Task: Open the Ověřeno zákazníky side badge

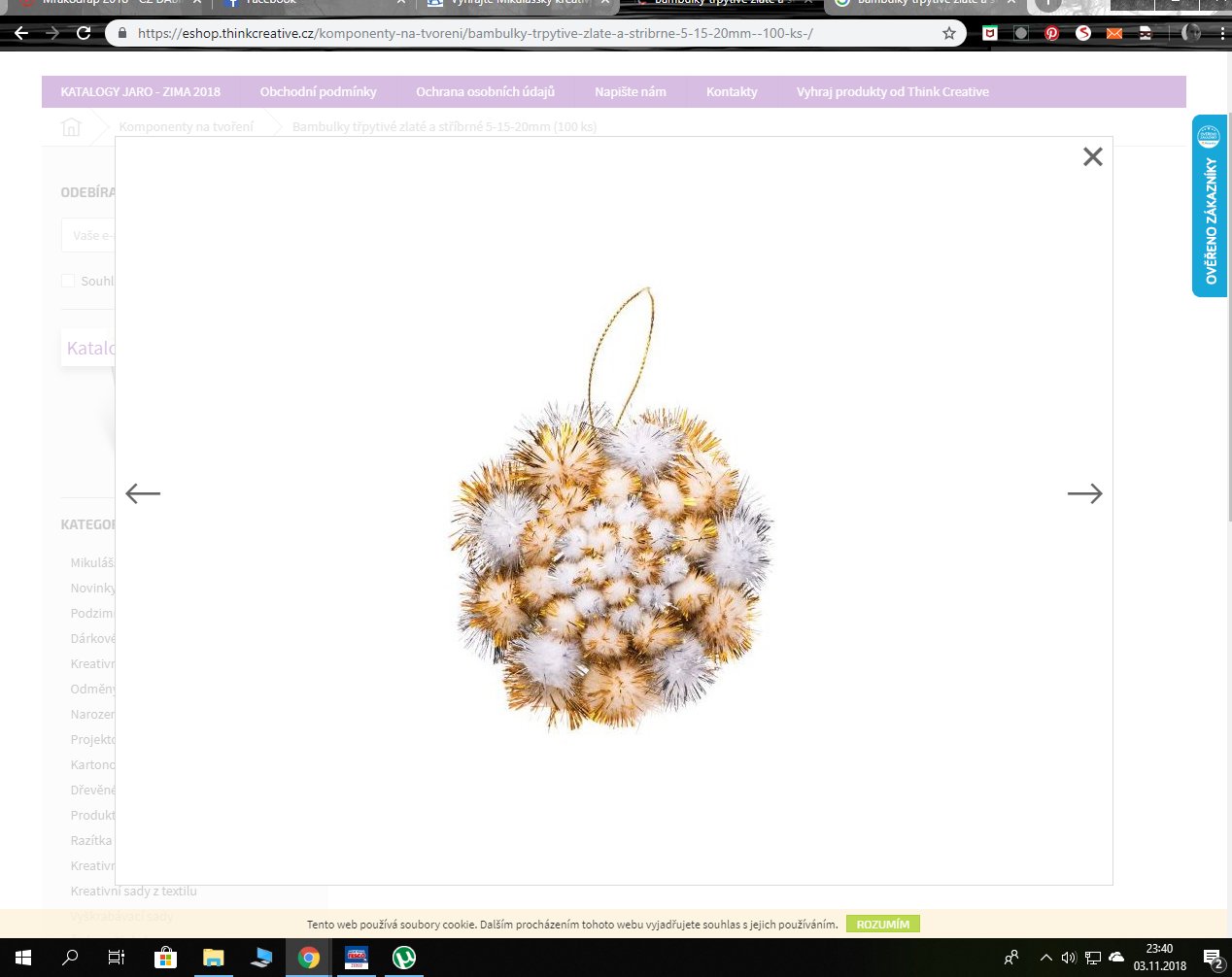Action: tap(1210, 206)
